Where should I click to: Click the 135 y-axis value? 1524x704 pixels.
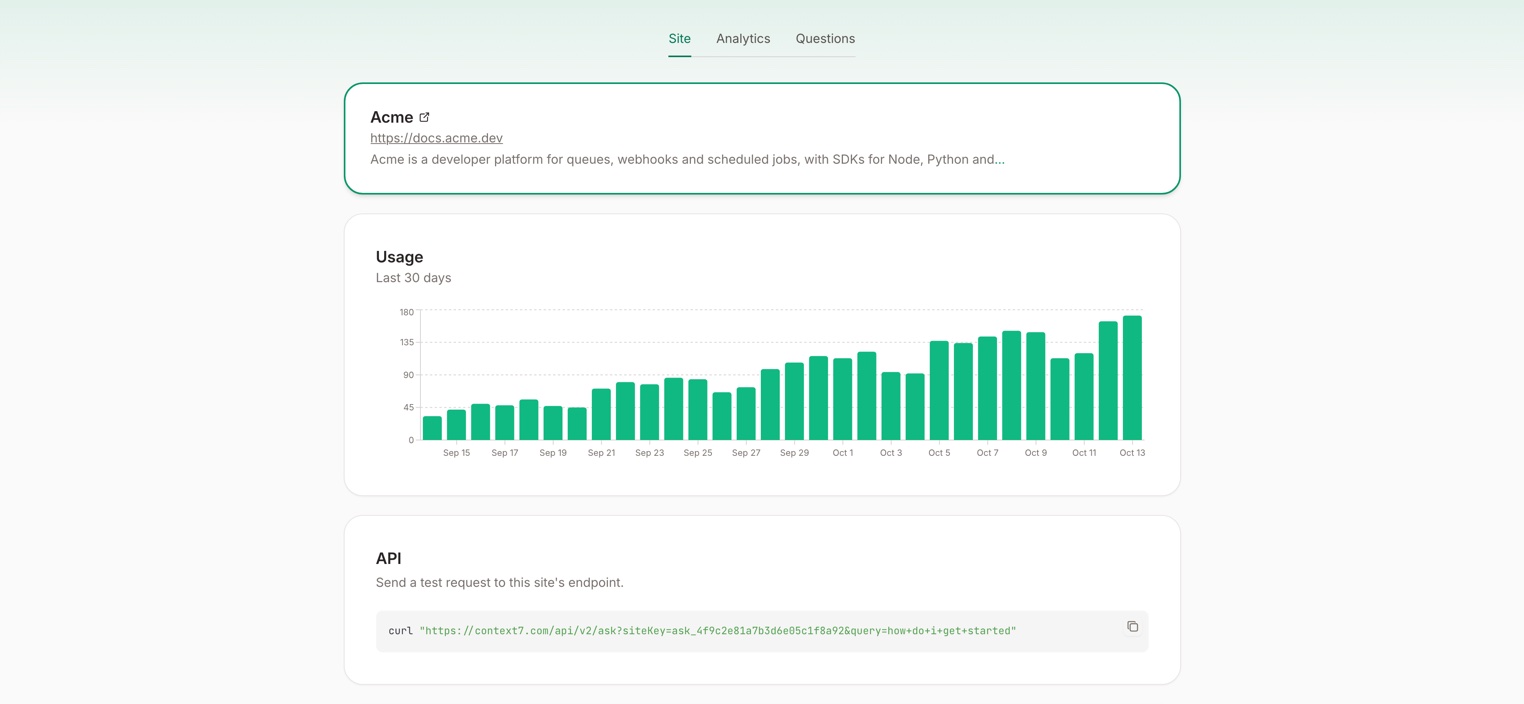(x=406, y=342)
